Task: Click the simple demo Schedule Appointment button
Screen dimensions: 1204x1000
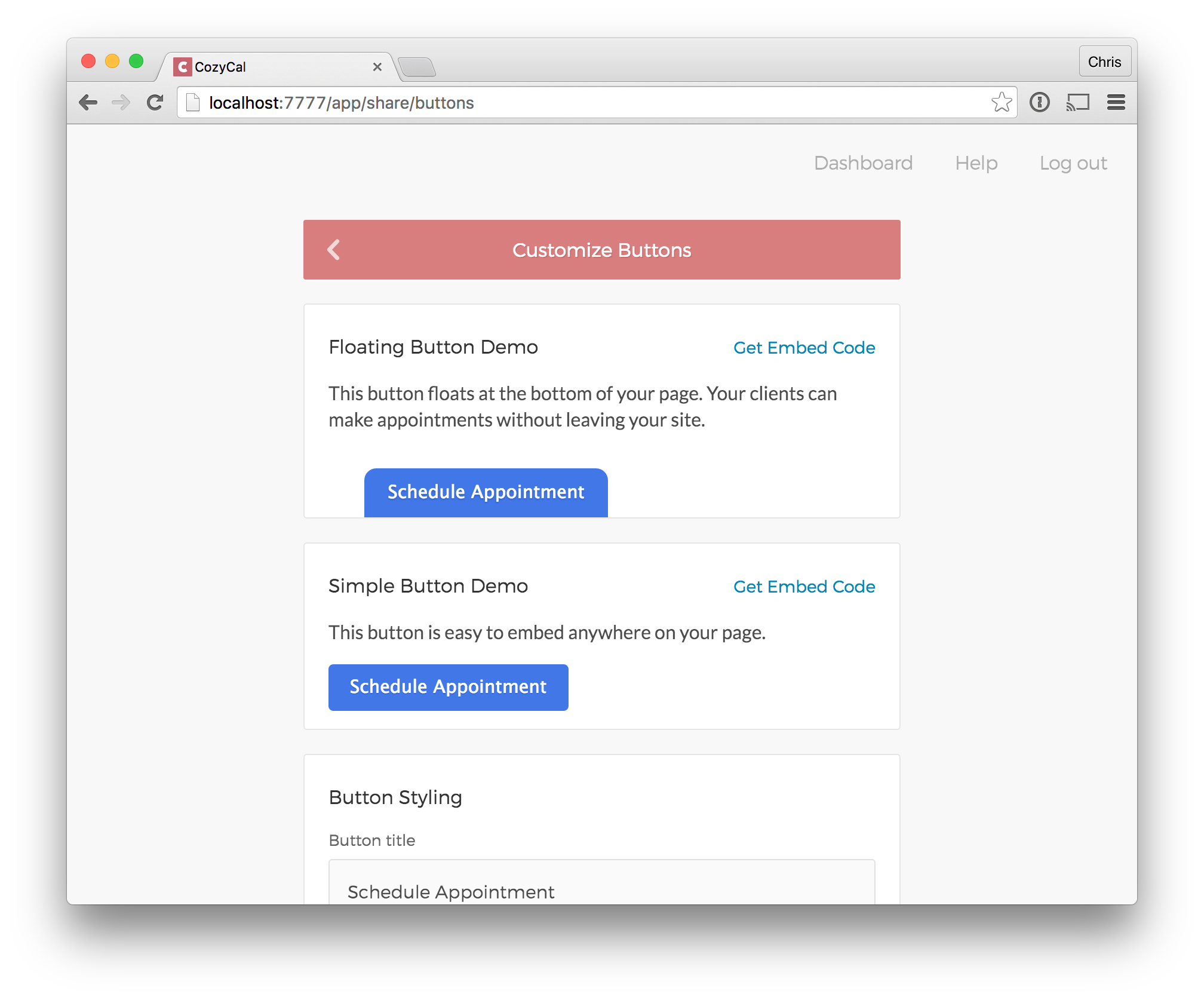Action: point(449,688)
